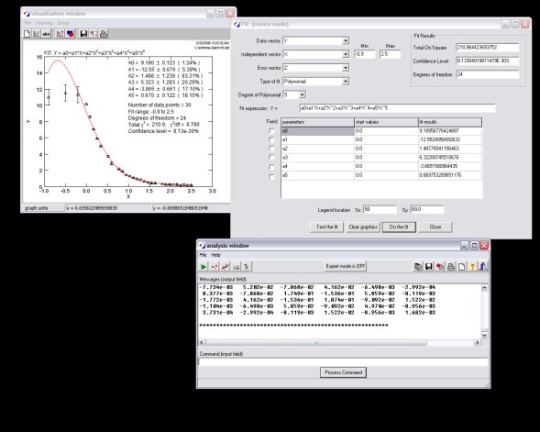Screen dimensions: 540x432
Task: Click the save floppy icon in analysis toolbar
Action: coord(429,267)
